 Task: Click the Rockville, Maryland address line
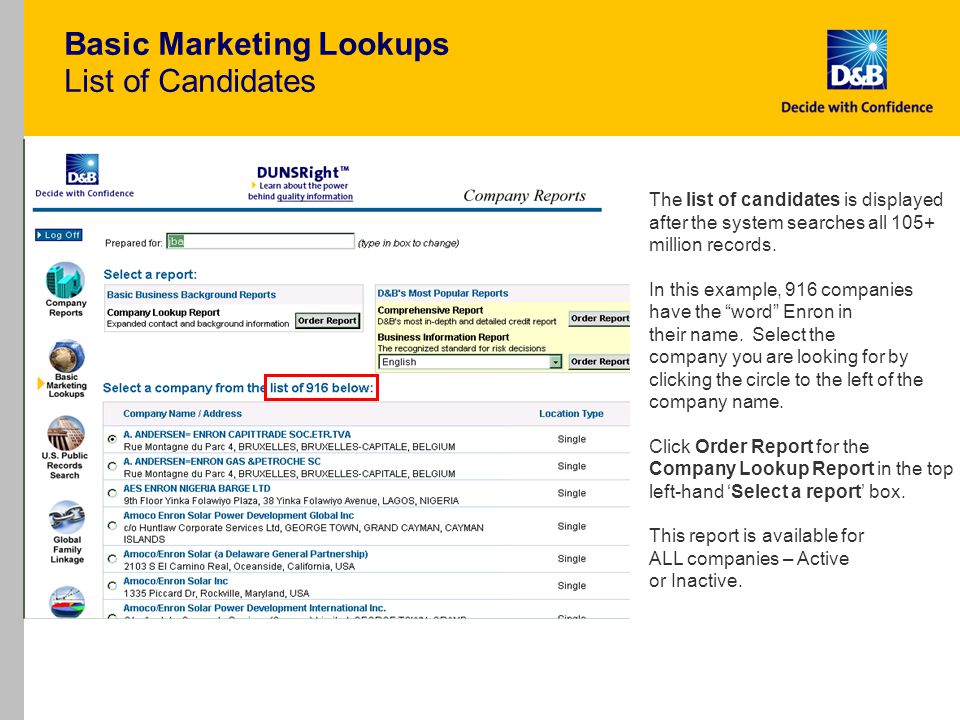tap(216, 593)
